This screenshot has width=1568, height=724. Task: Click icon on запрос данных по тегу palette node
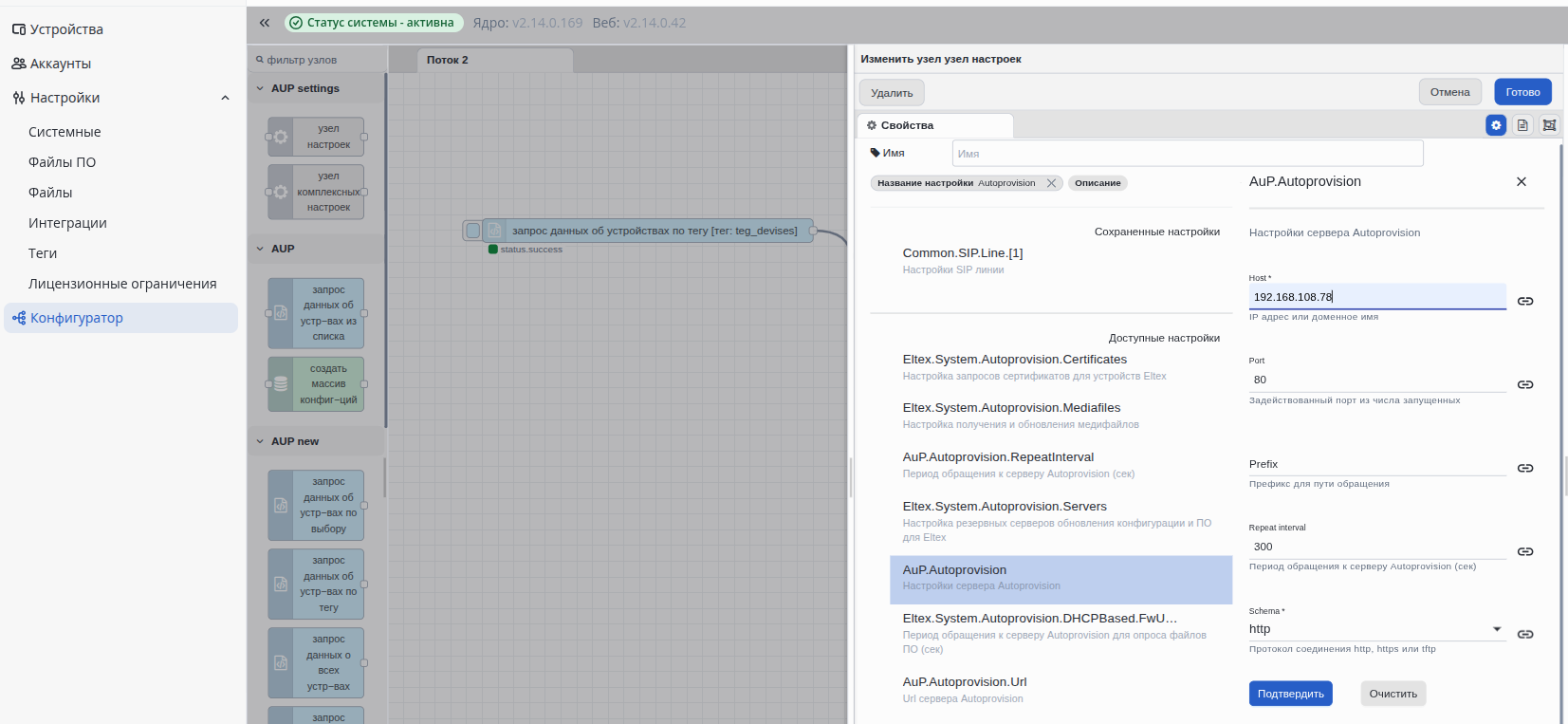tap(281, 585)
